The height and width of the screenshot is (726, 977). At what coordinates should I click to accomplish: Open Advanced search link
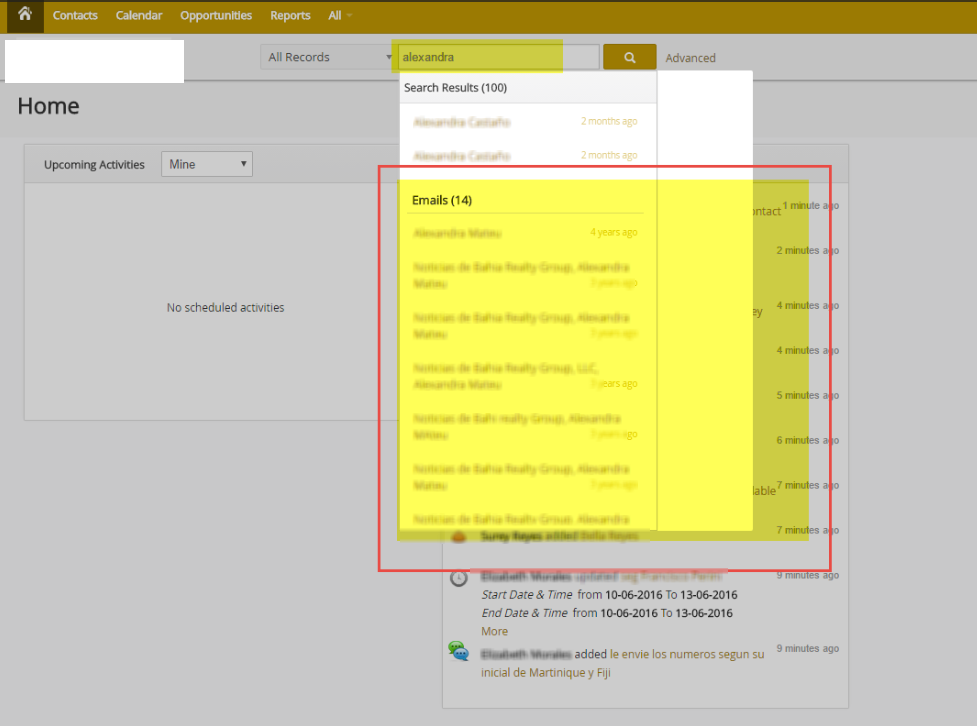coord(690,58)
